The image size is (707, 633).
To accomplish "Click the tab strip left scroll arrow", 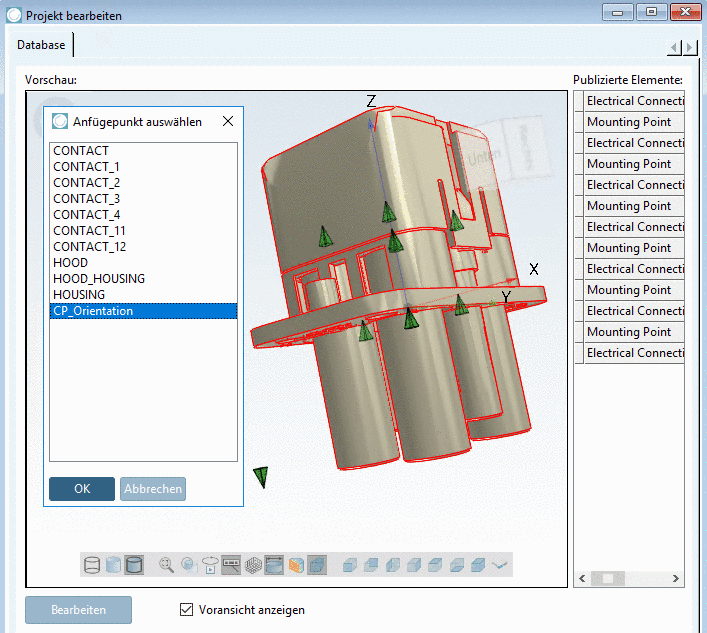I will coord(674,47).
